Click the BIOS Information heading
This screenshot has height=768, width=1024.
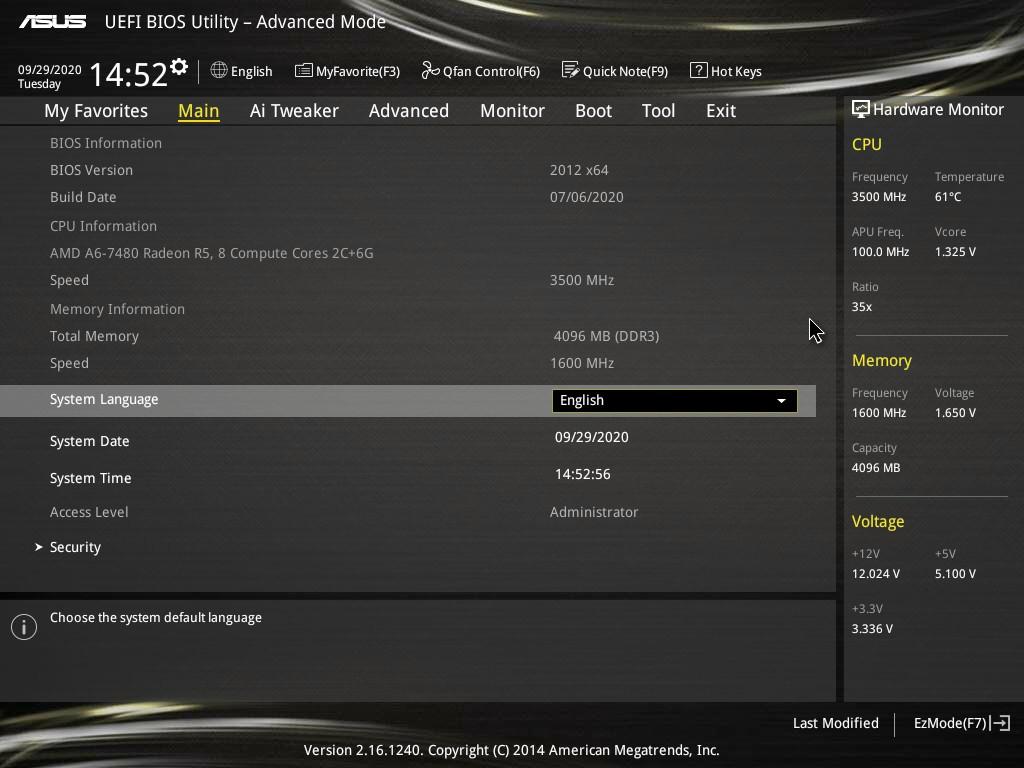pos(106,143)
